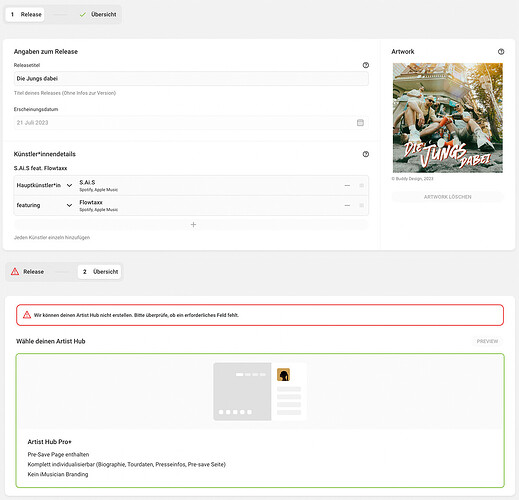This screenshot has width=519, height=500.
Task: Click the help icon beside Künstler*innendetails
Action: 366,154
